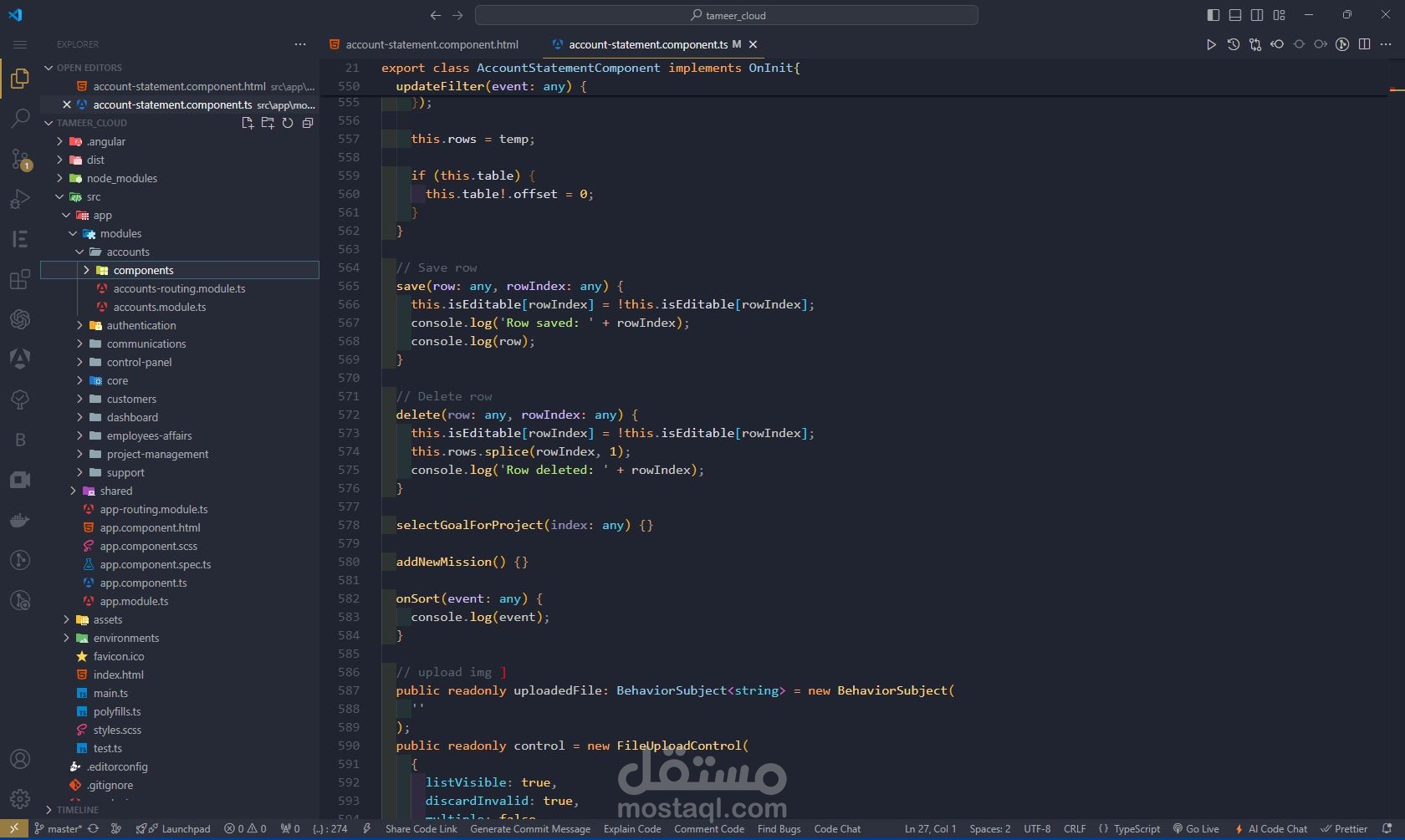The width and height of the screenshot is (1405, 840).
Task: Click New File icon in explorer header
Action: 248,123
